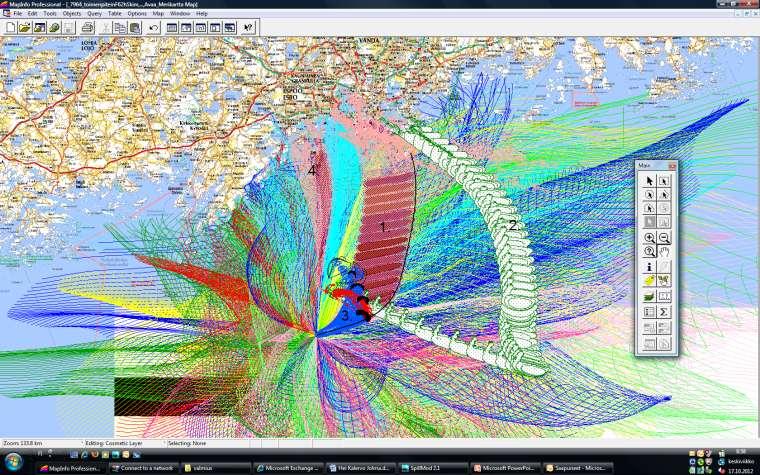
Task: Open the Options menu
Action: [137, 14]
